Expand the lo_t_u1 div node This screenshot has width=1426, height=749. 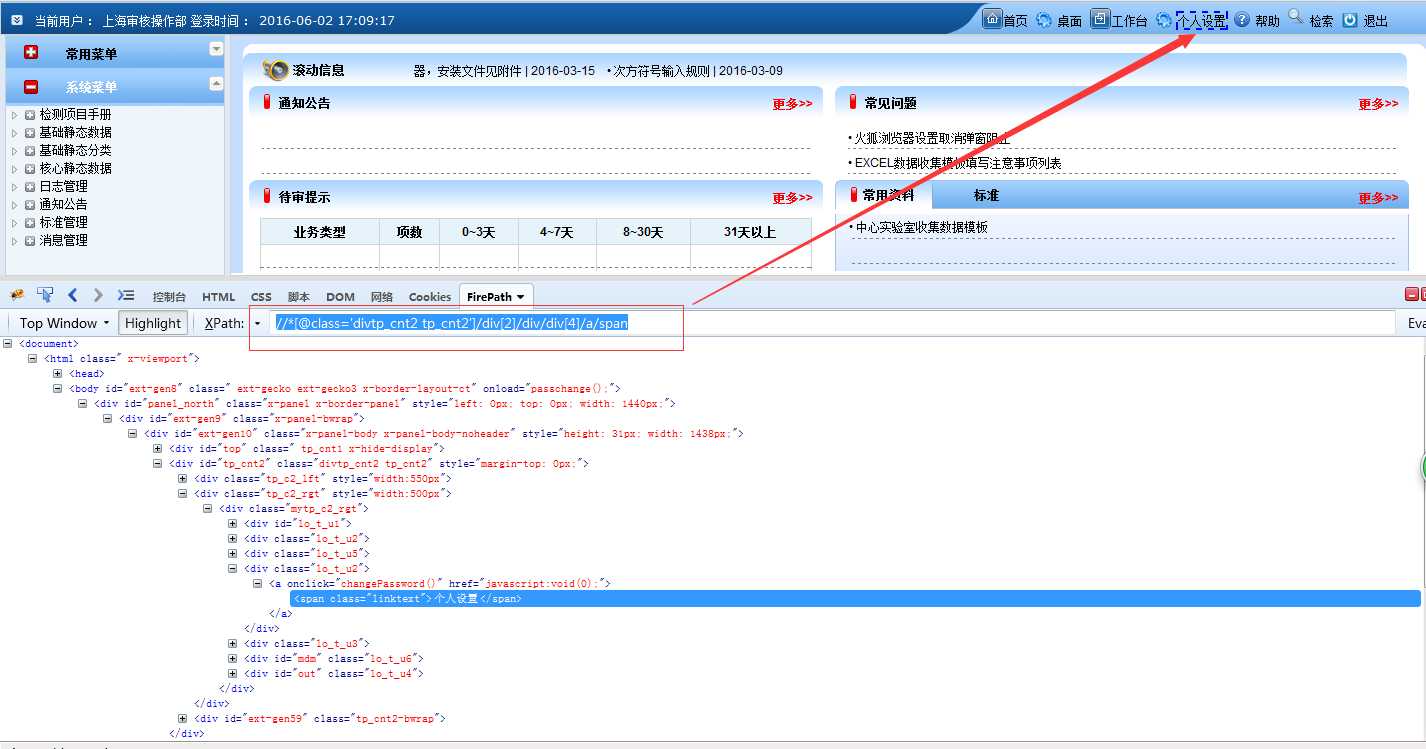(x=233, y=524)
